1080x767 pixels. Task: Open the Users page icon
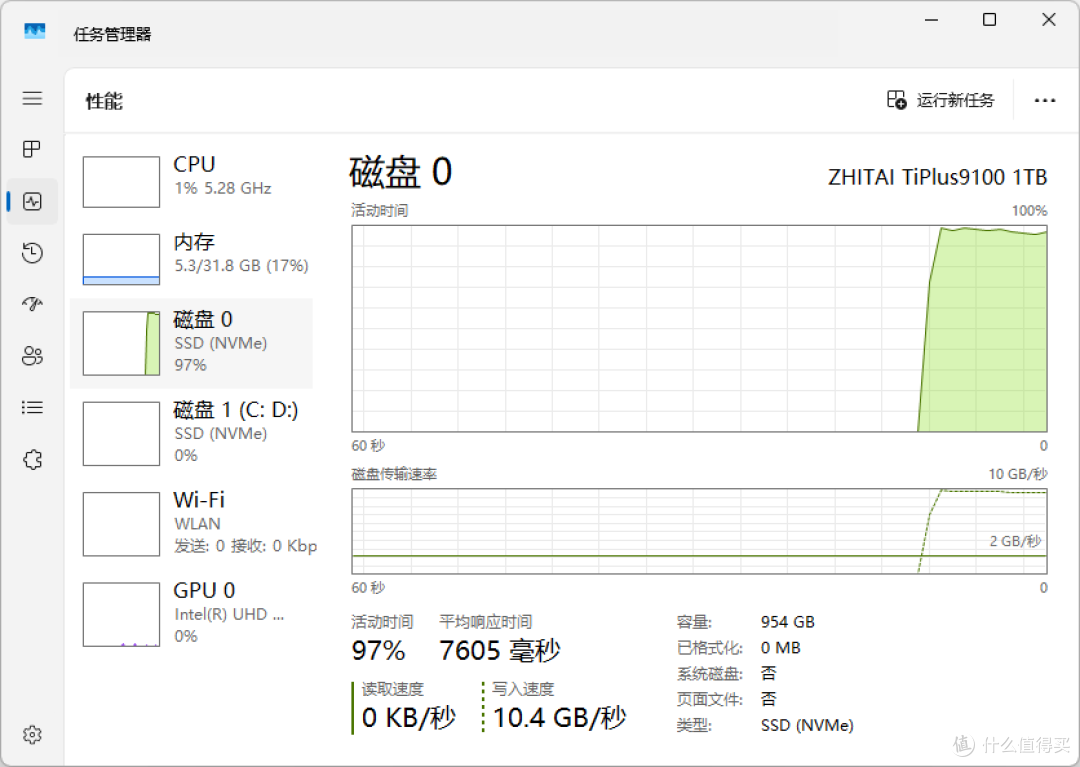pos(32,355)
